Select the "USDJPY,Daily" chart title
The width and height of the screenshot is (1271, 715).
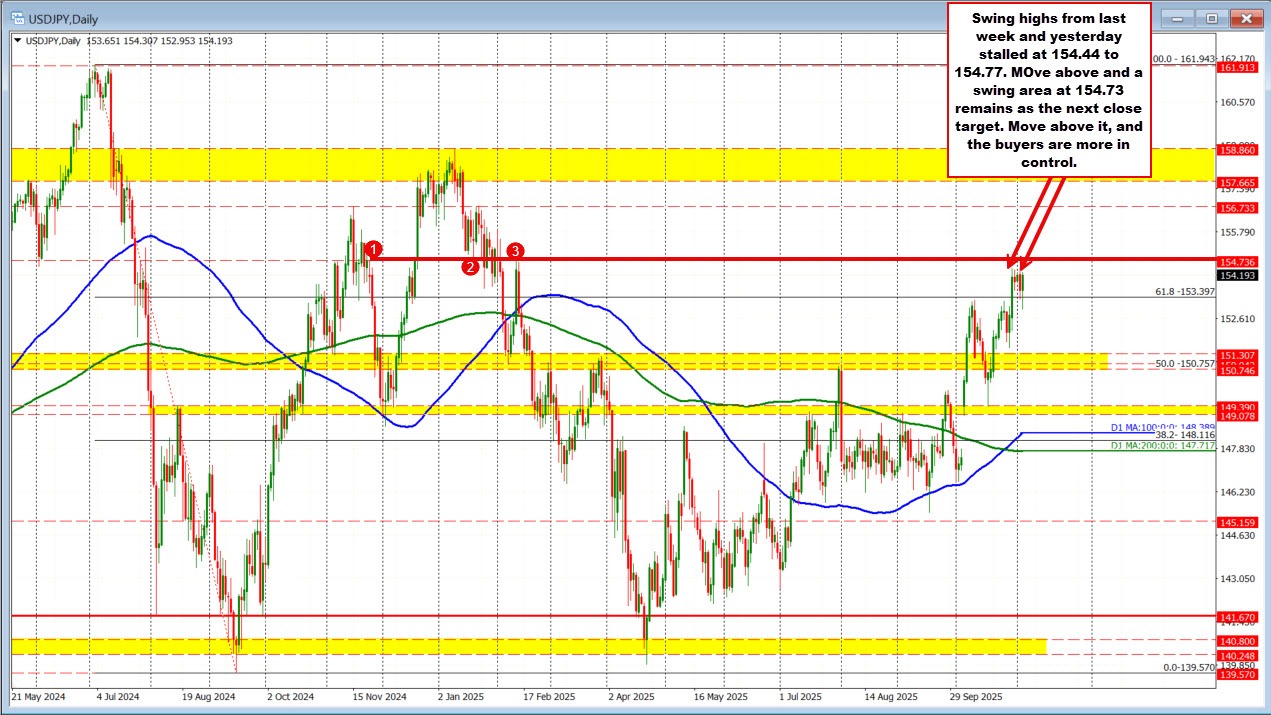pyautogui.click(x=65, y=18)
